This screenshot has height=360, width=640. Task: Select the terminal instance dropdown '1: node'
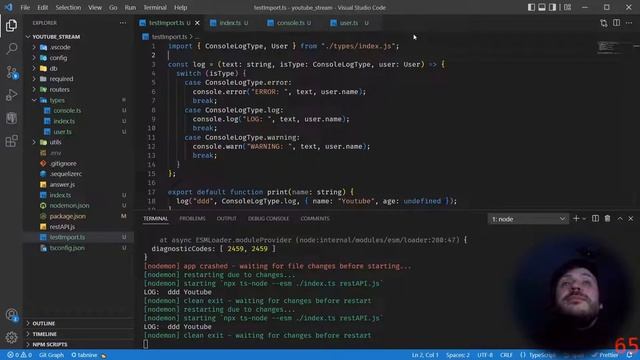(x=528, y=219)
